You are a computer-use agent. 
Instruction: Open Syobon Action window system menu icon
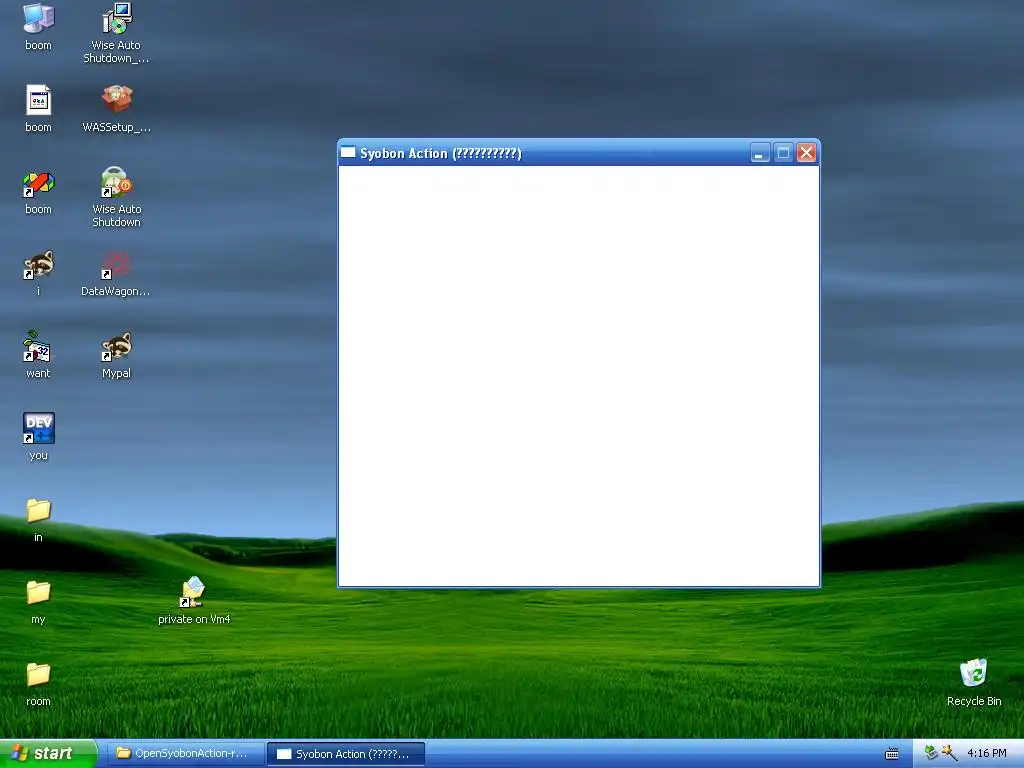(x=348, y=153)
